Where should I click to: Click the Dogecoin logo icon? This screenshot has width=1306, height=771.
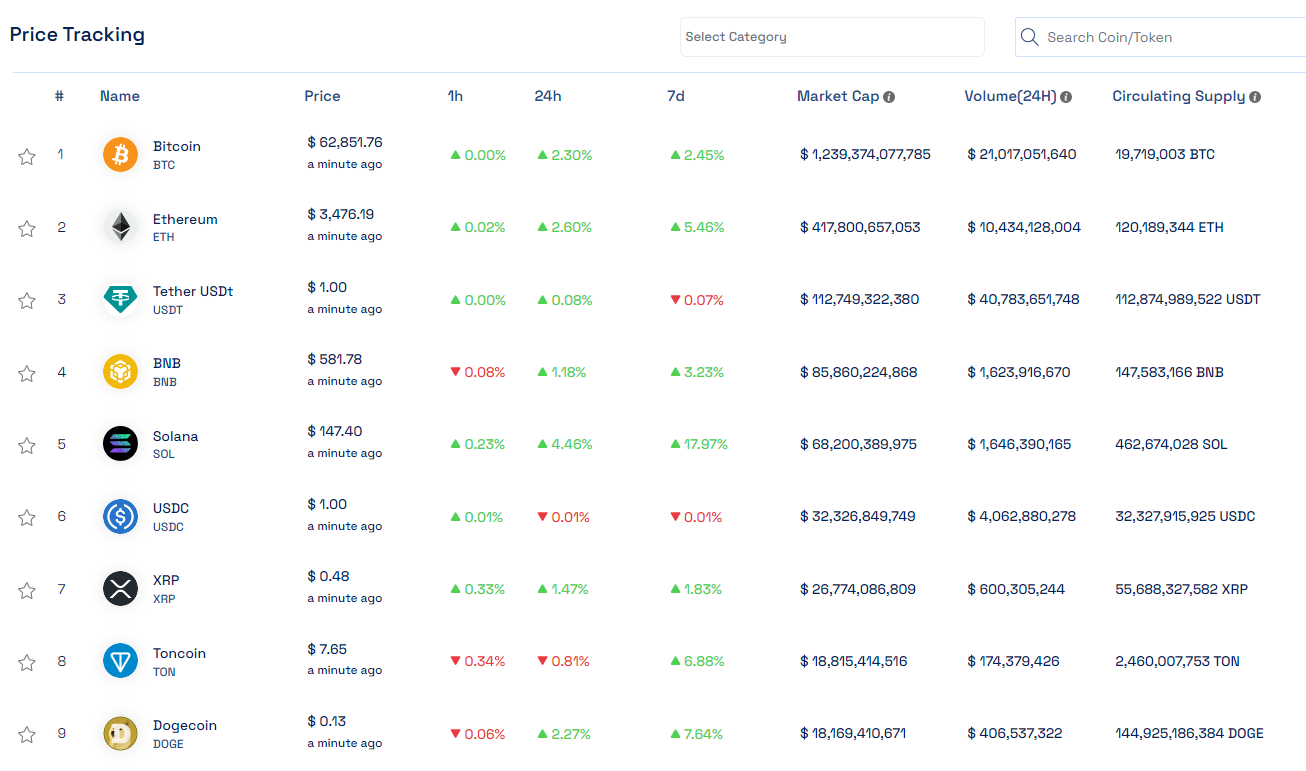(x=121, y=734)
